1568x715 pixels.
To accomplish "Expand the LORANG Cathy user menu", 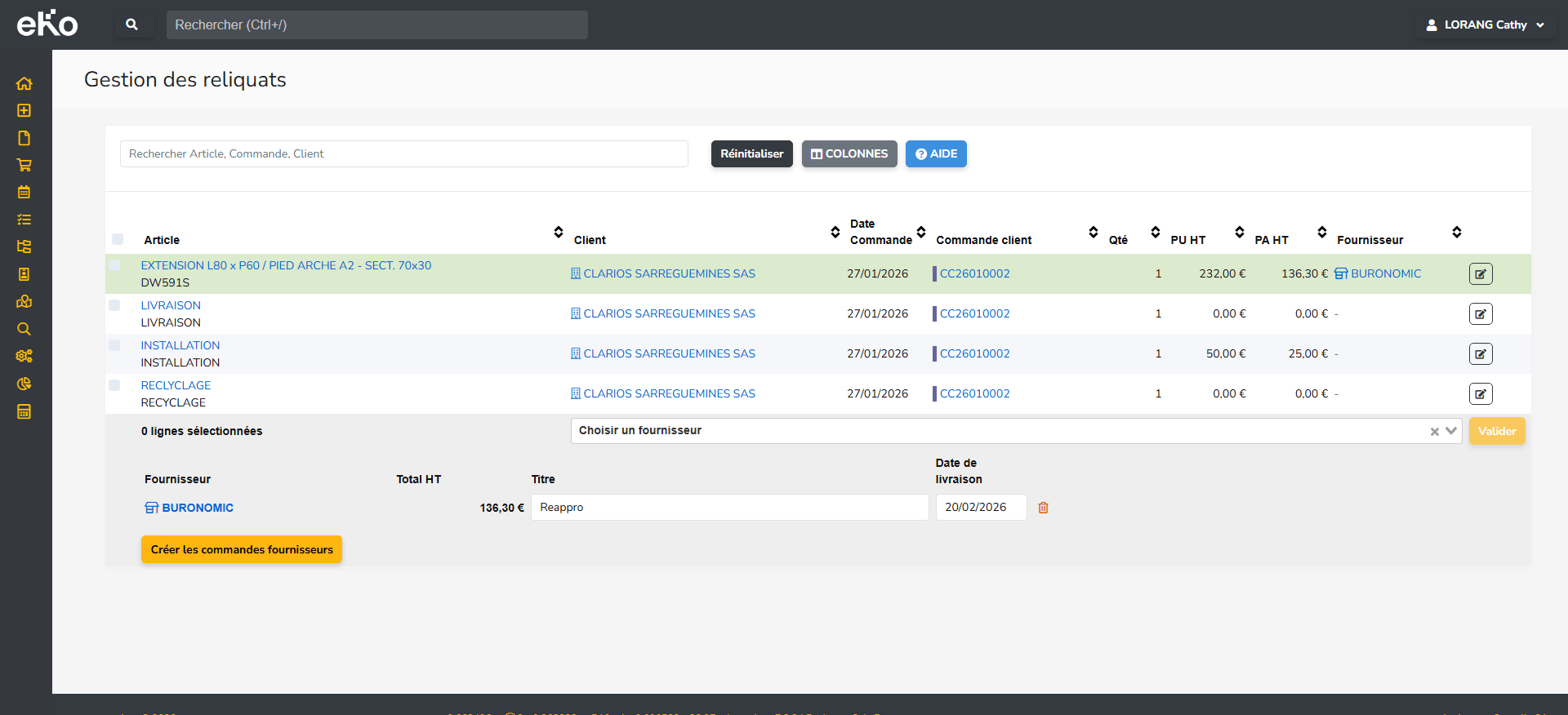I will (x=1485, y=24).
